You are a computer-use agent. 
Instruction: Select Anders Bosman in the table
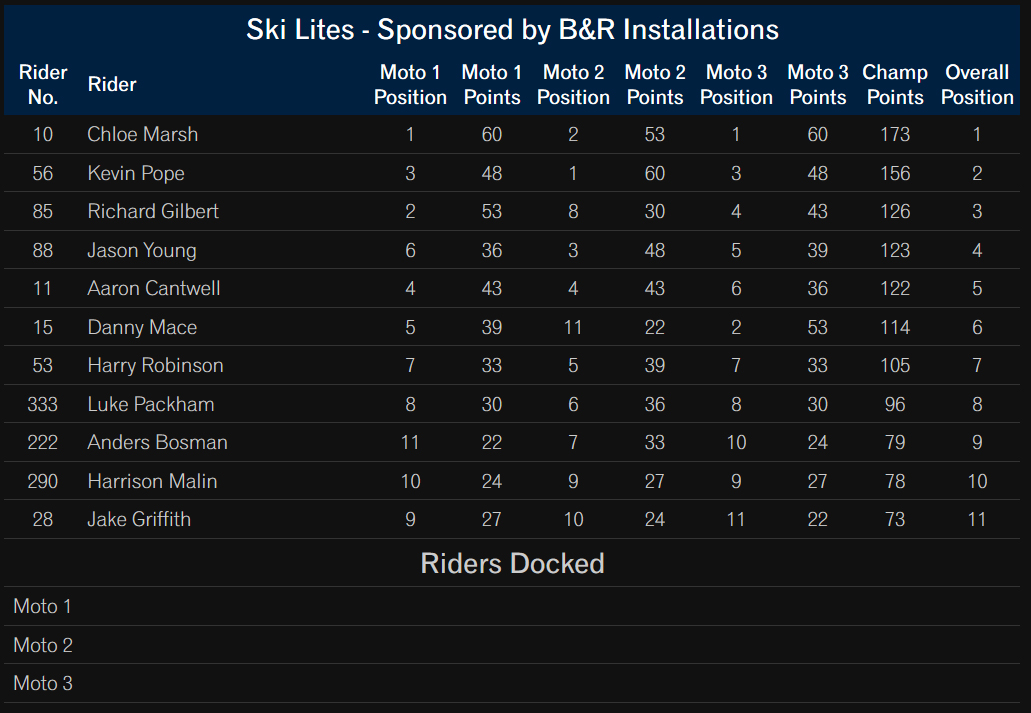coord(158,442)
